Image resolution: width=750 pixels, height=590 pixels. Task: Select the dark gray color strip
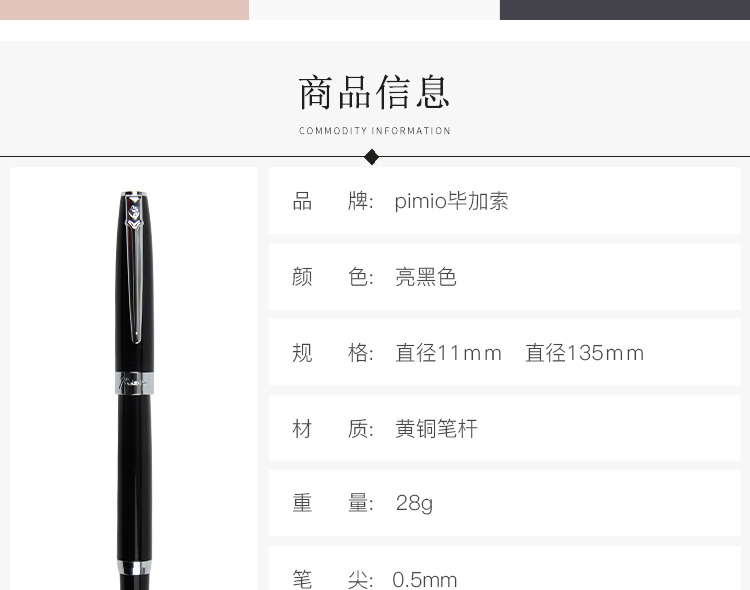[x=625, y=10]
